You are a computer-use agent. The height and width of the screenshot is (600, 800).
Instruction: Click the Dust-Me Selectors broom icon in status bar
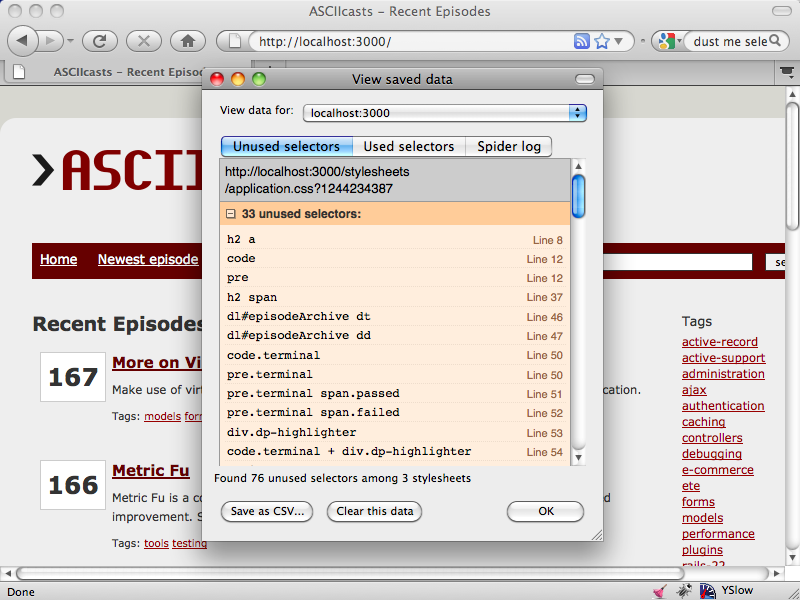pos(660,591)
